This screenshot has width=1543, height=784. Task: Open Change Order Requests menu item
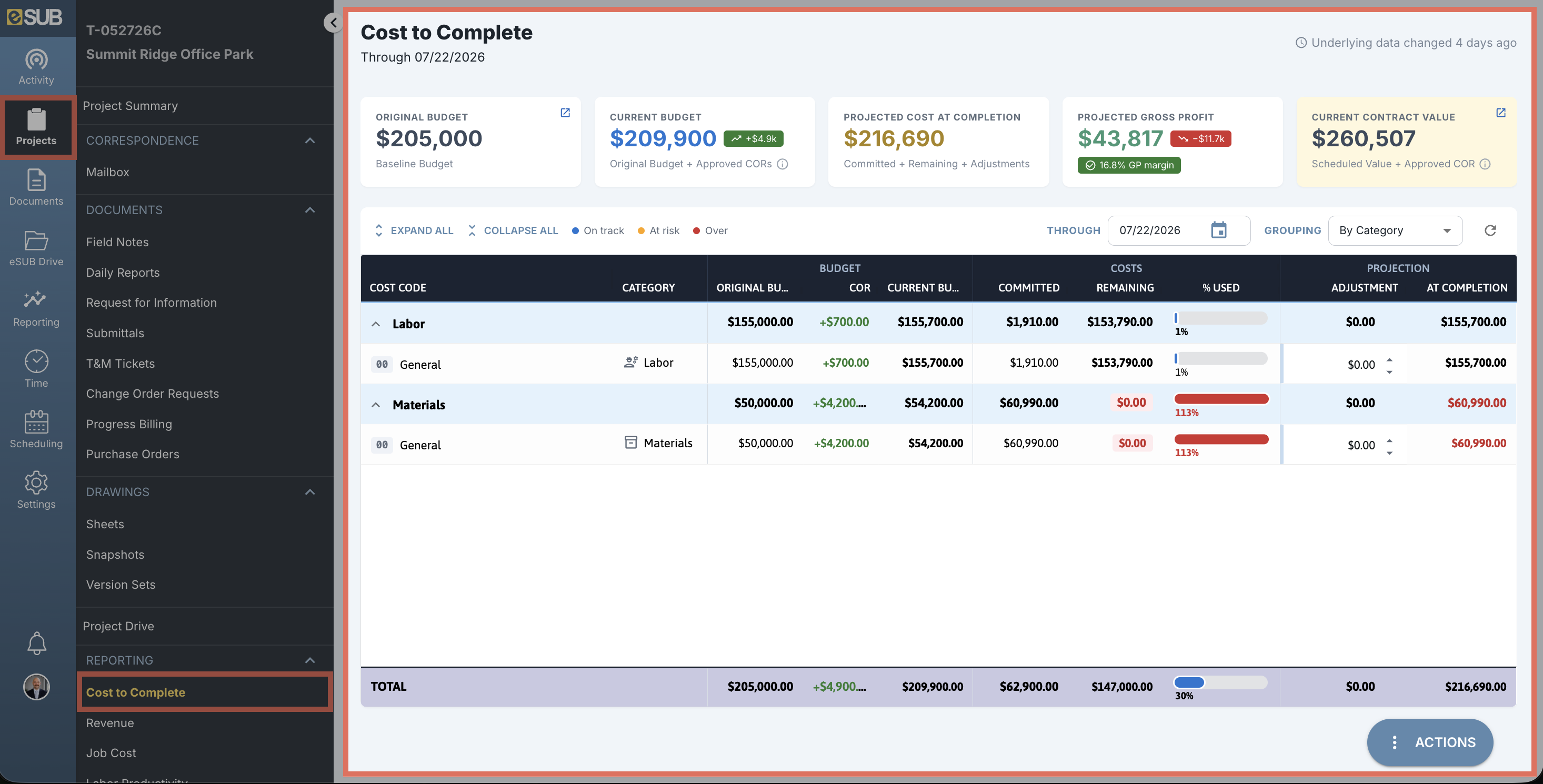coord(152,394)
